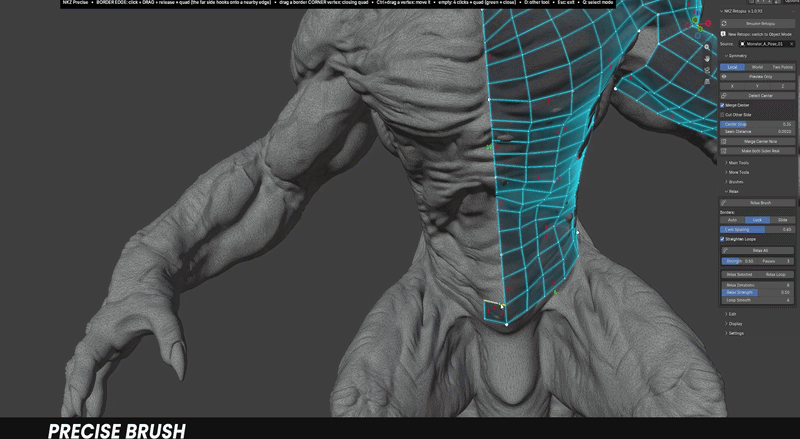Click the red X axis gizmo ball

708,23
